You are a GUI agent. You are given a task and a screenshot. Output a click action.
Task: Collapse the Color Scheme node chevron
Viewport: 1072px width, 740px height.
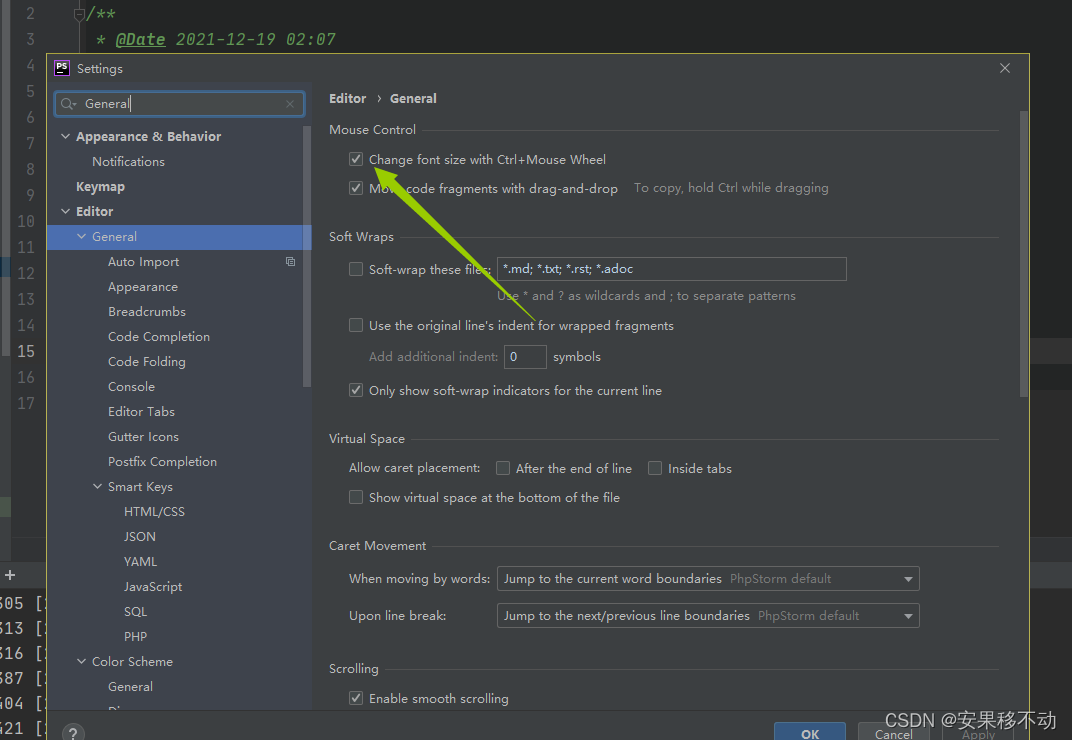click(81, 661)
